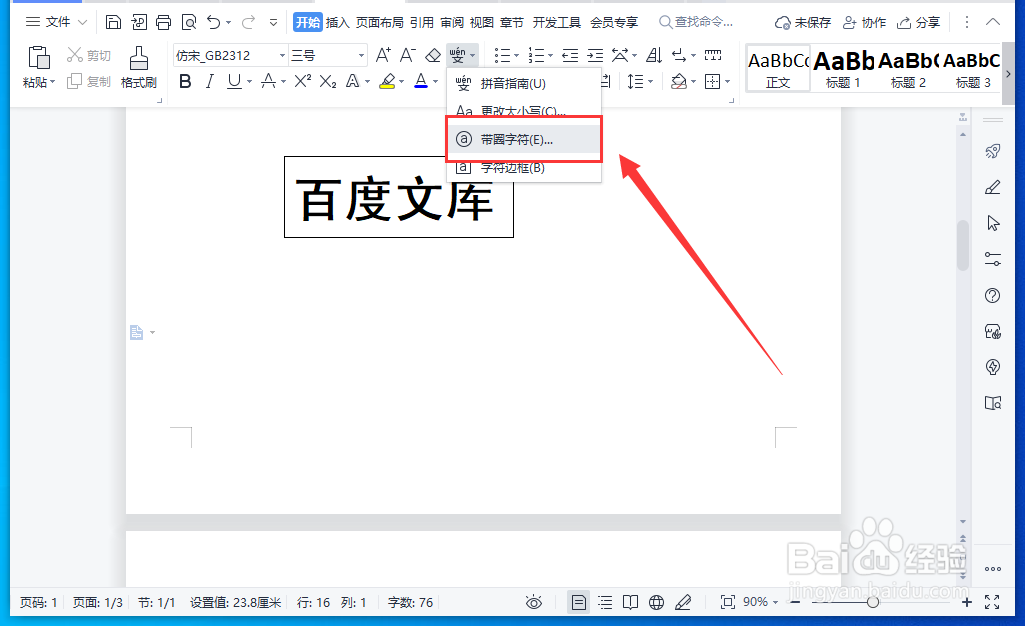Toggle writing mode pen icon in status bar
This screenshot has height=626, width=1025.
click(x=683, y=602)
